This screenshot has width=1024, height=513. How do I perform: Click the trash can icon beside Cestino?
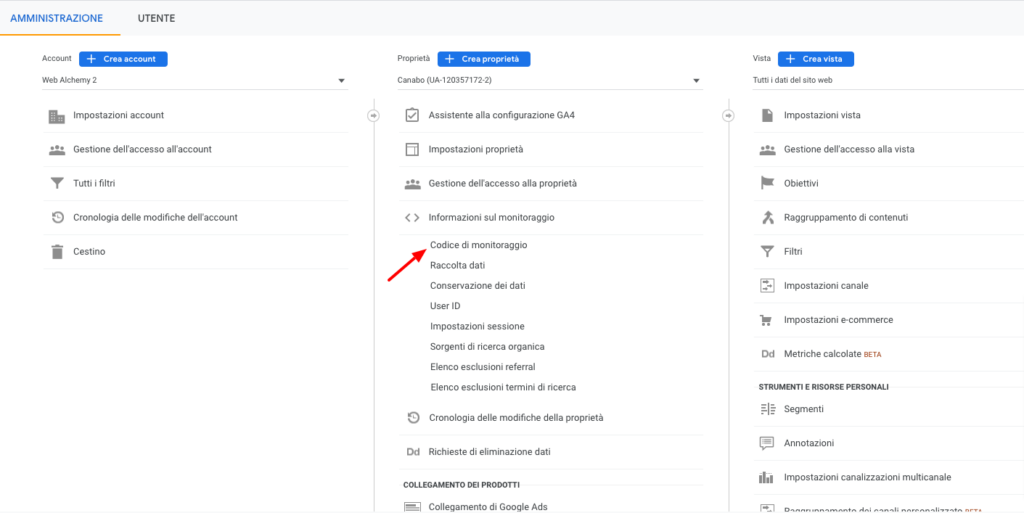[x=57, y=251]
